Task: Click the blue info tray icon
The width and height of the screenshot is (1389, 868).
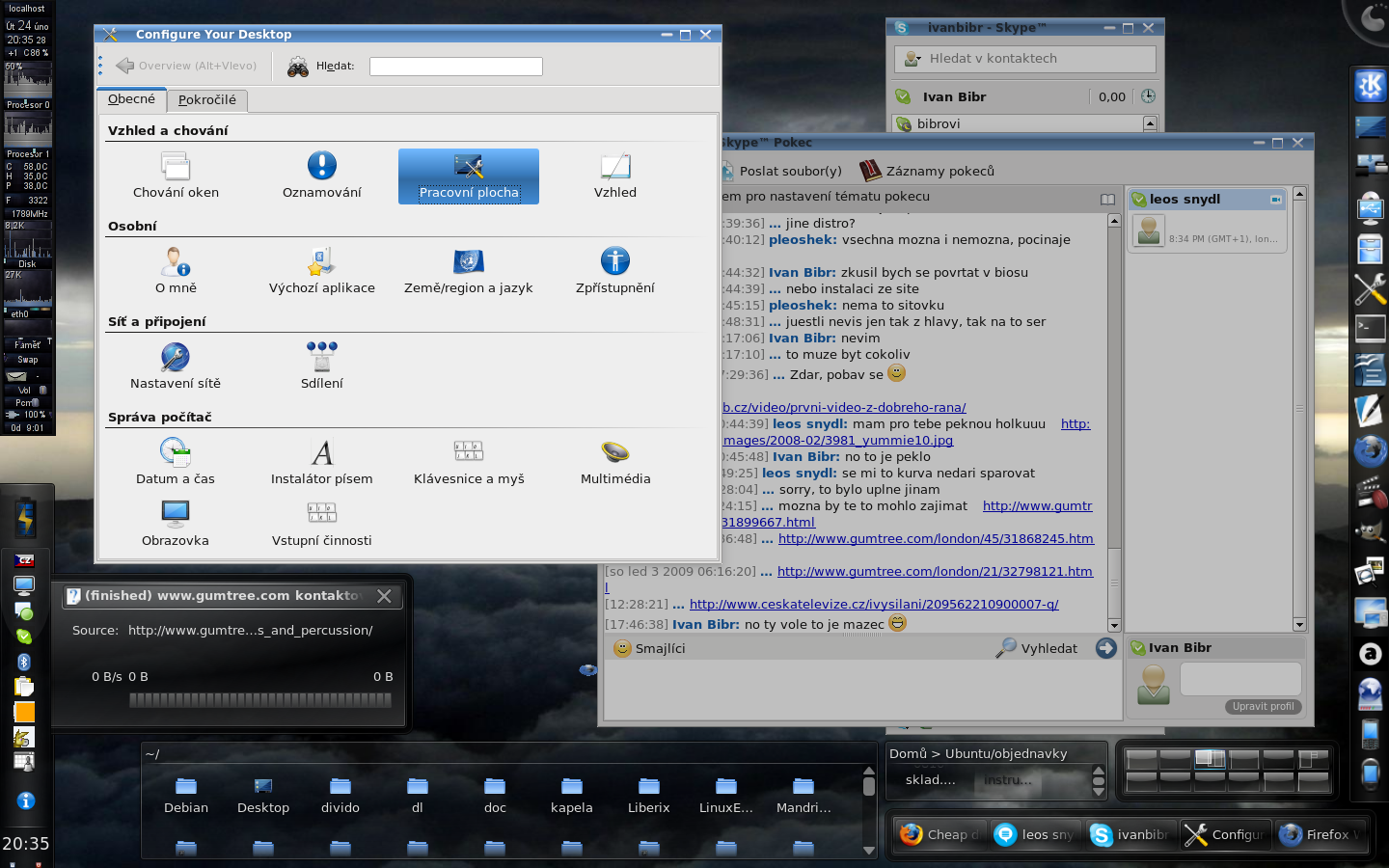Action: coord(26,800)
